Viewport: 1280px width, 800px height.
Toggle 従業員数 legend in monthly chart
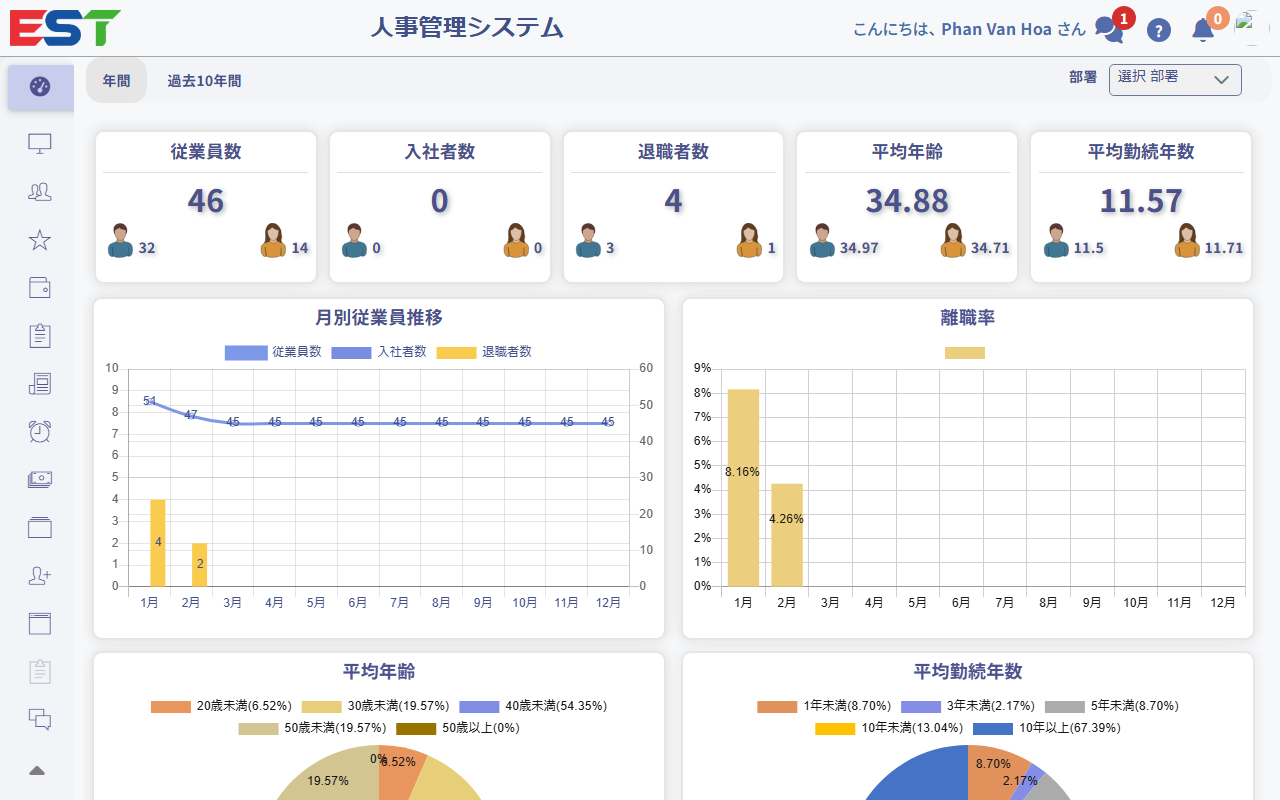click(273, 352)
